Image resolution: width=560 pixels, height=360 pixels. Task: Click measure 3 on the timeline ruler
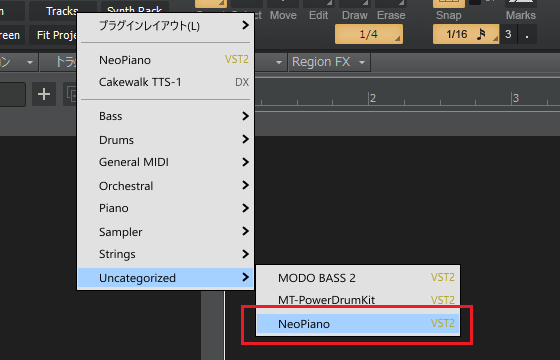tap(515, 98)
